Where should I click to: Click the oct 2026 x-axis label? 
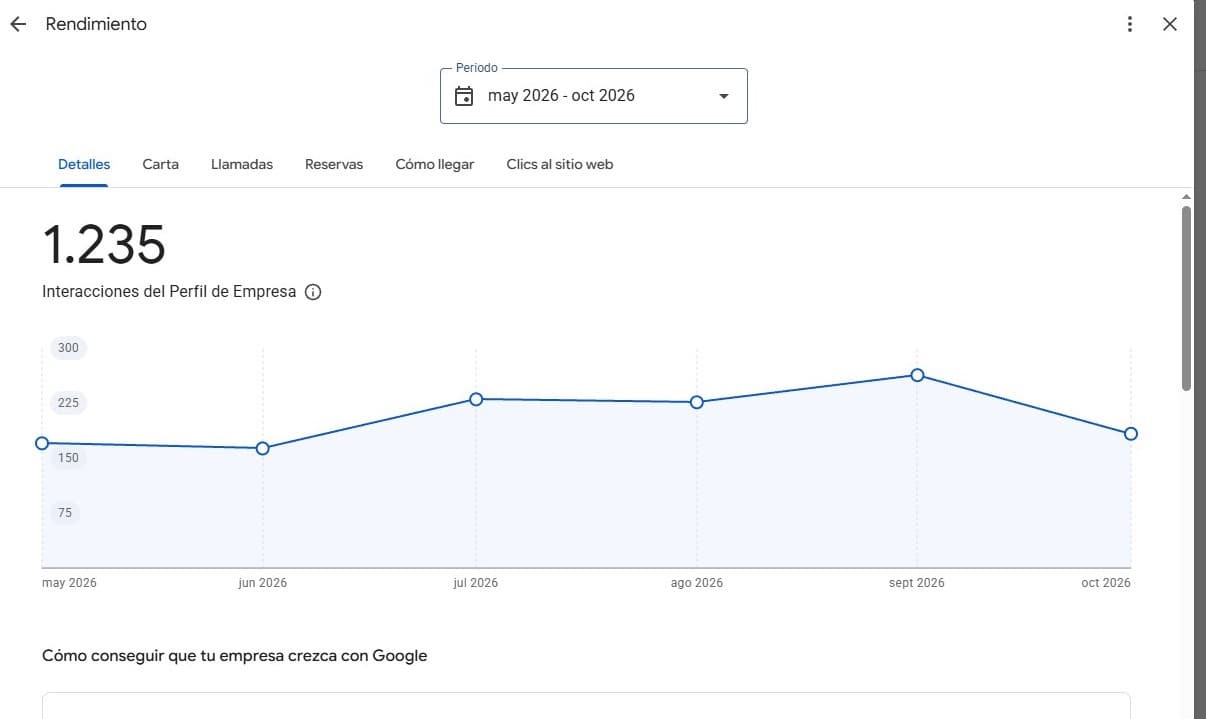pos(1106,583)
